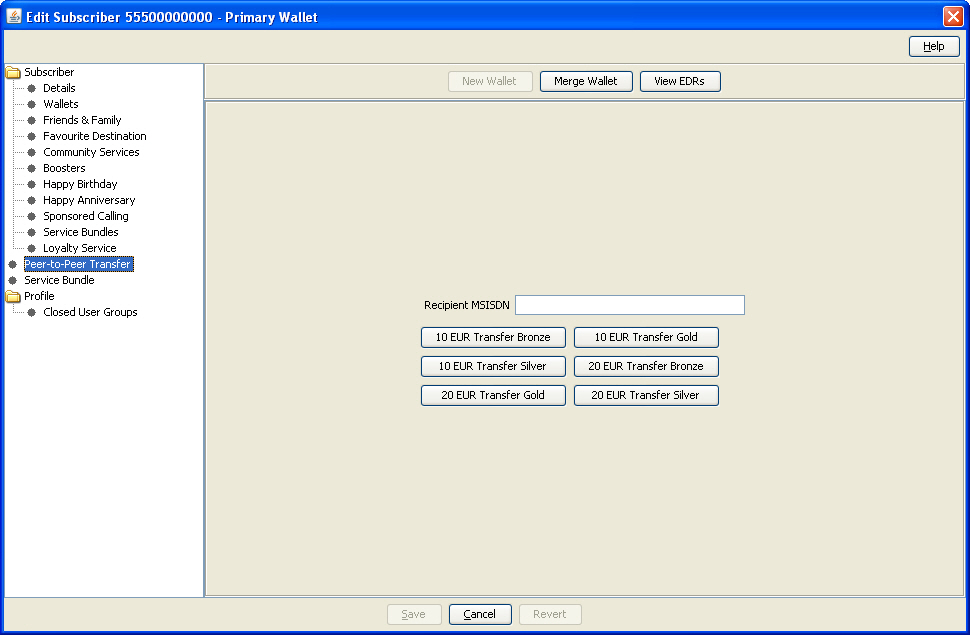The height and width of the screenshot is (635, 970).
Task: Click the bullet icon beside Loyalty Service
Action: 33,248
